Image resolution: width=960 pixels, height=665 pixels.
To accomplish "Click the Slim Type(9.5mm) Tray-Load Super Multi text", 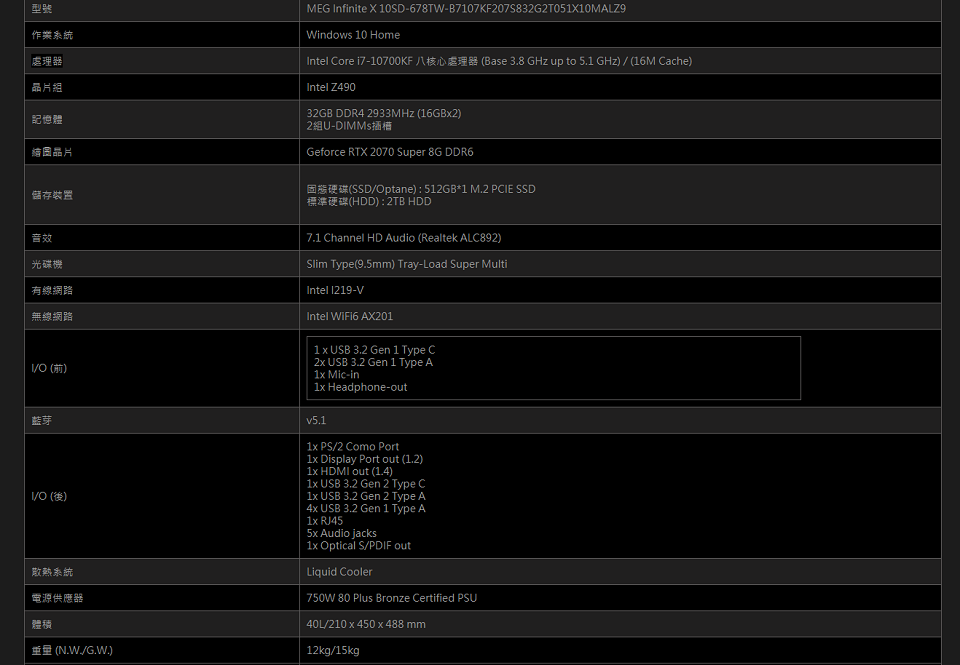I will tap(407, 264).
